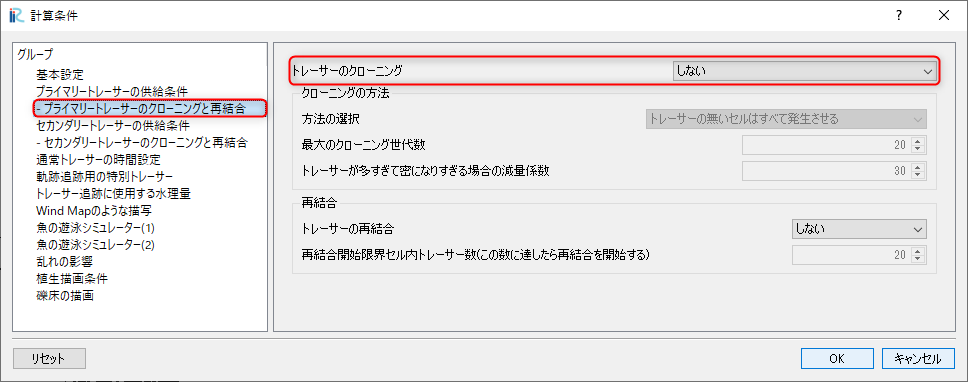Open トレーサー追跡に使用する水理量 group
968x382 pixels.
pyautogui.click(x=113, y=194)
